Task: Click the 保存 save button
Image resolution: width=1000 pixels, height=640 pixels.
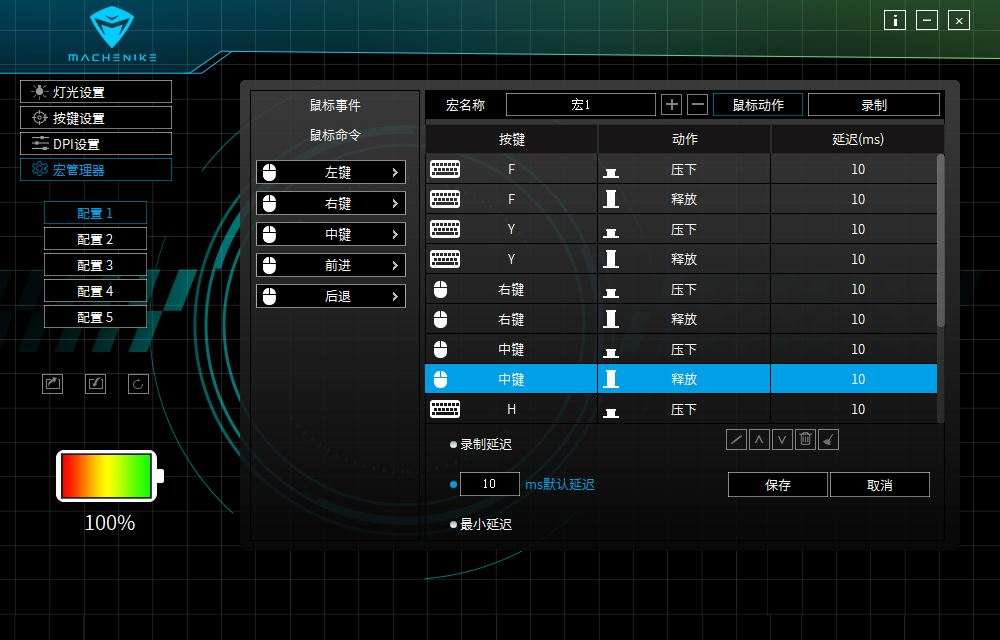Action: [777, 485]
